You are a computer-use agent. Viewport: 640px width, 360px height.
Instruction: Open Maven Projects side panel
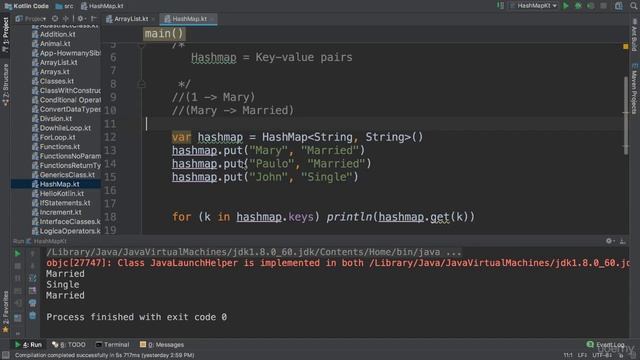point(634,88)
